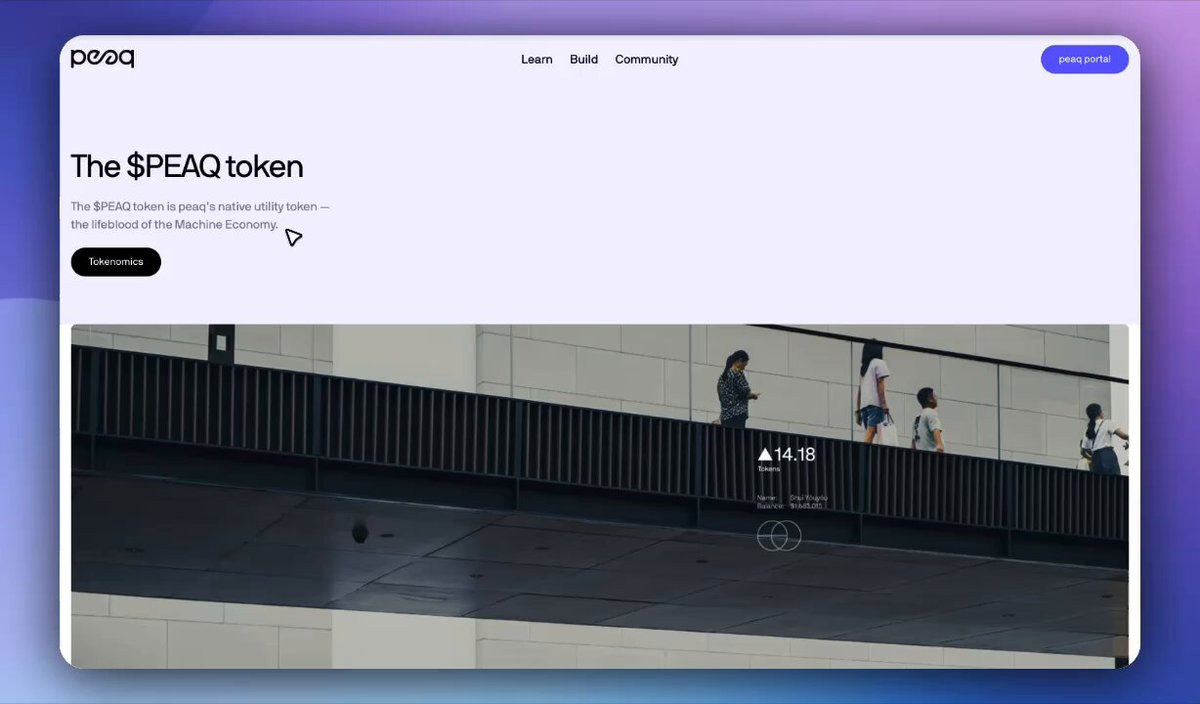Click 'The $PEAQ token' heading
The image size is (1200, 704).
(187, 166)
